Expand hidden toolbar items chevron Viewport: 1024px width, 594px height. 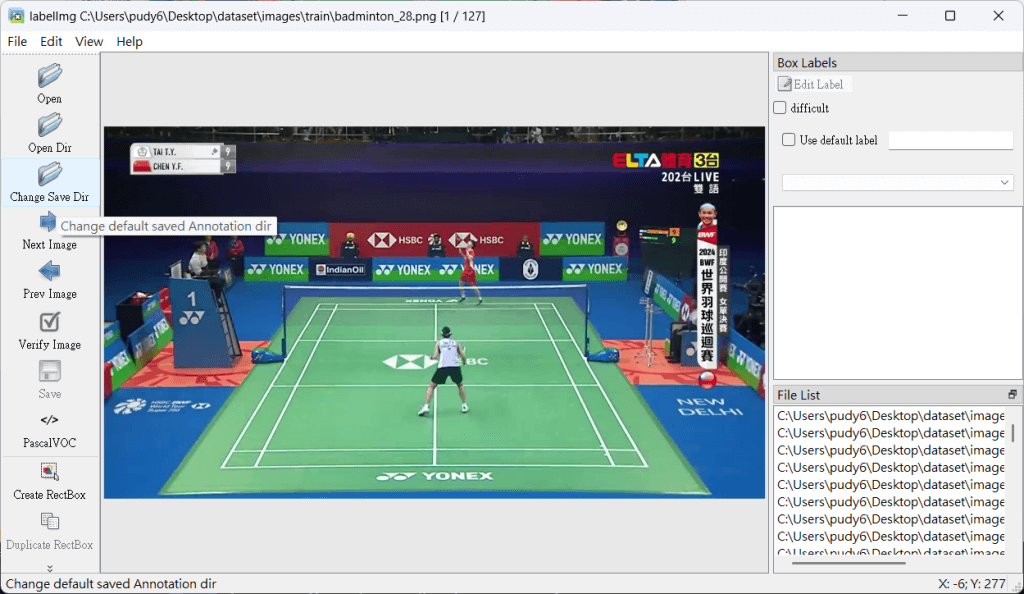pyautogui.click(x=49, y=567)
